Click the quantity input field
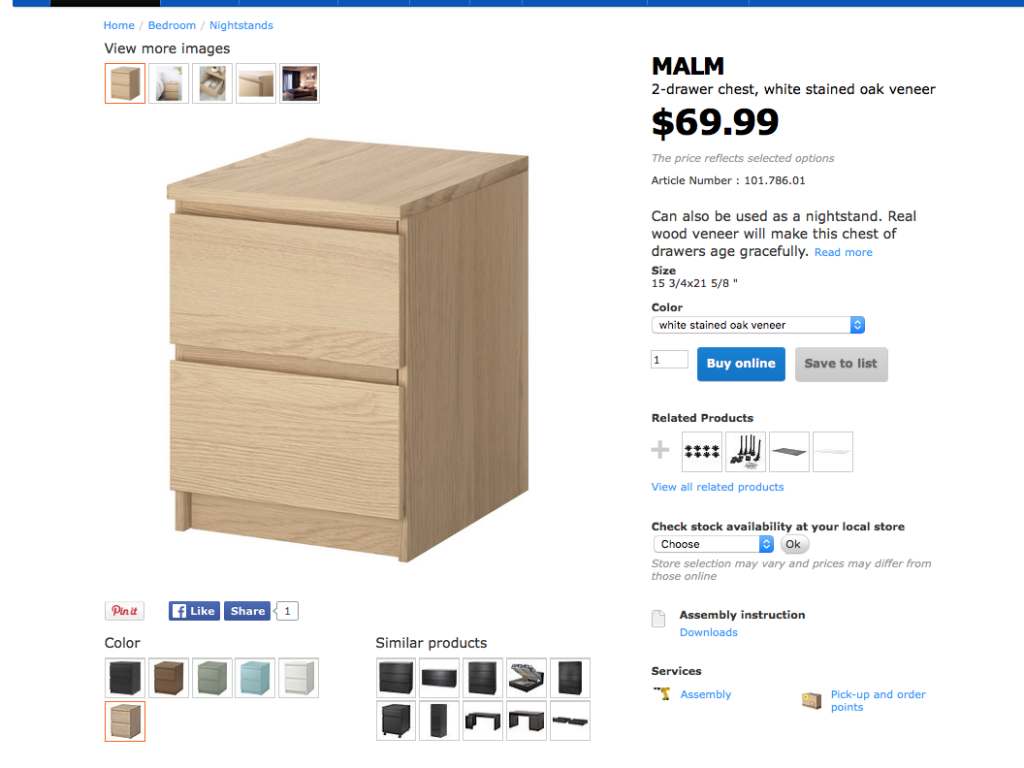1024x768 pixels. pos(669,360)
